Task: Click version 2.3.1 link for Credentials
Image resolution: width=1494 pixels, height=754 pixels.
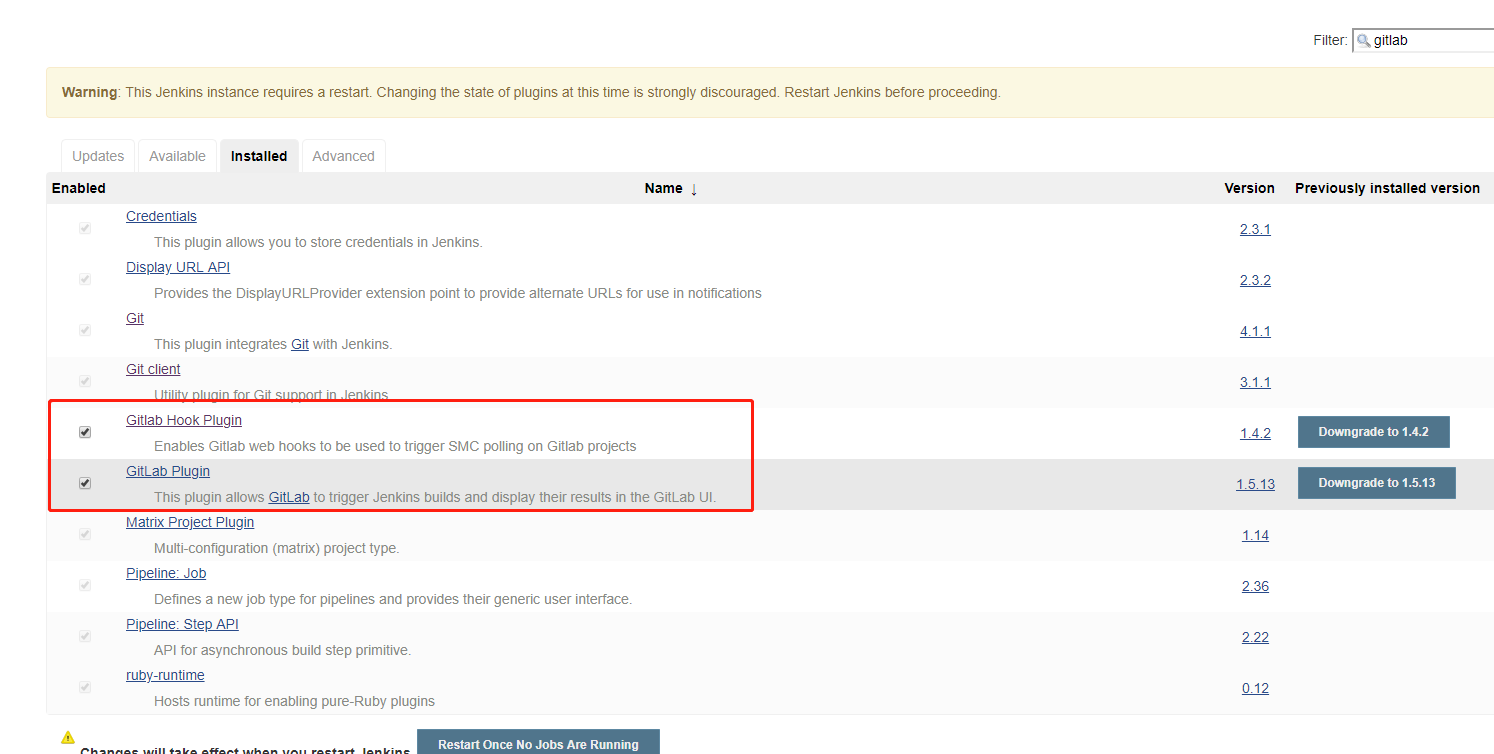Action: (x=1255, y=229)
